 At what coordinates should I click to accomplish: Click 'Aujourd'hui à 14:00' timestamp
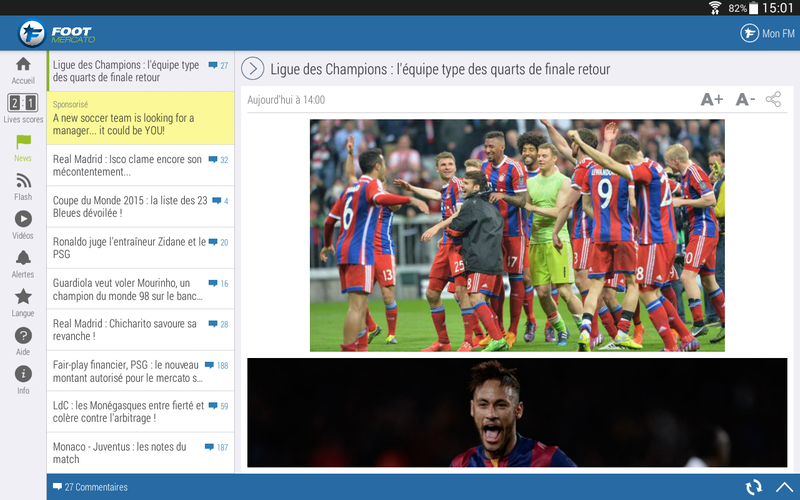click(286, 100)
